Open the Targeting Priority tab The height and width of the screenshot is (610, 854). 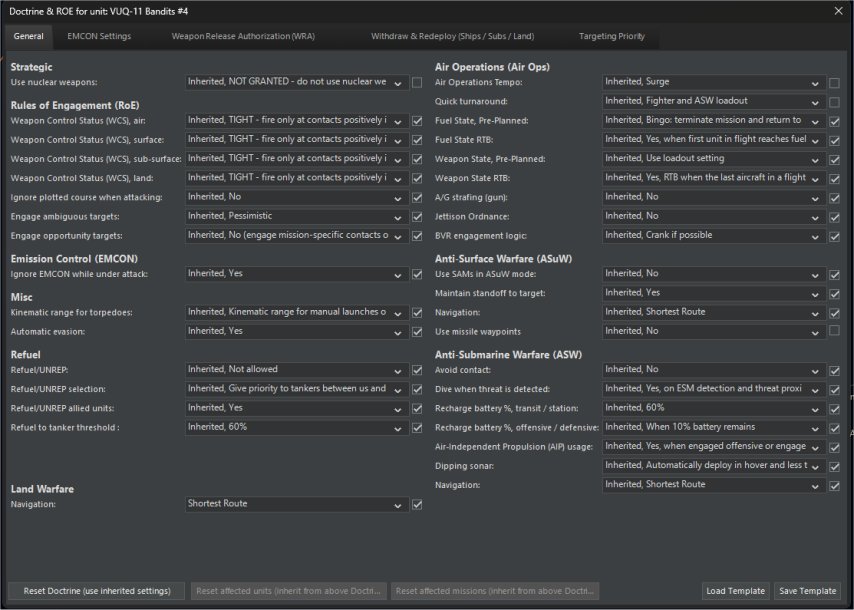pos(612,36)
